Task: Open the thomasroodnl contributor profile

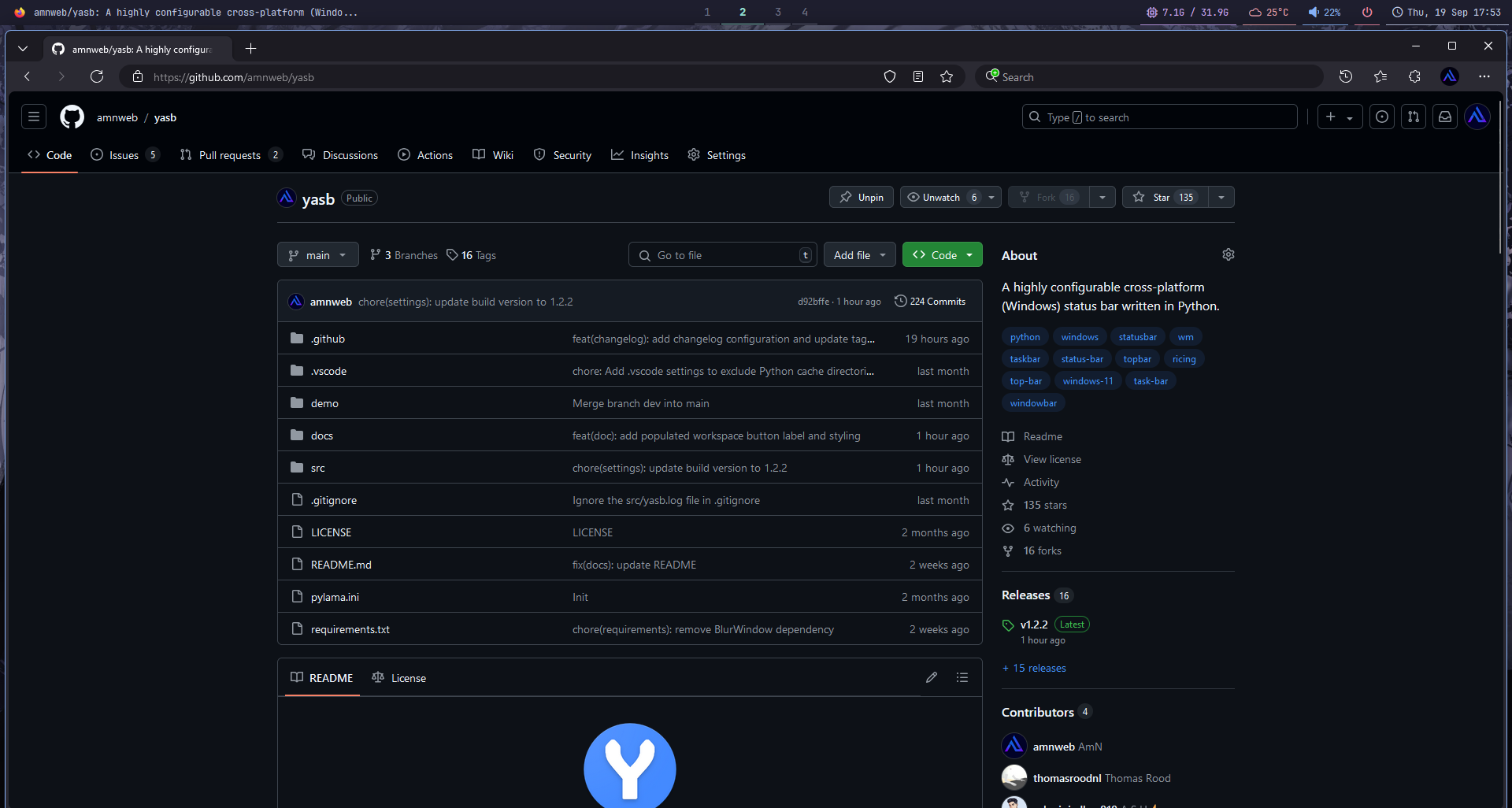Action: [x=1067, y=778]
